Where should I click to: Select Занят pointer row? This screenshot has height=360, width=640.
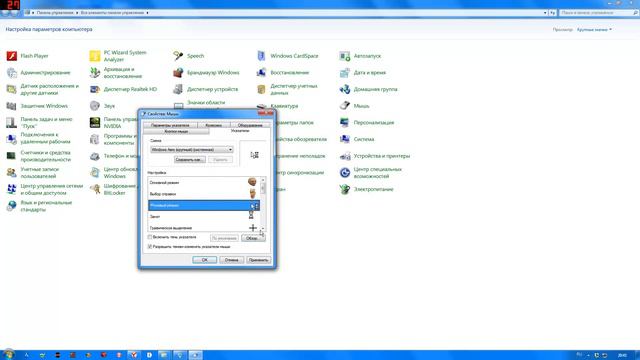(x=203, y=217)
